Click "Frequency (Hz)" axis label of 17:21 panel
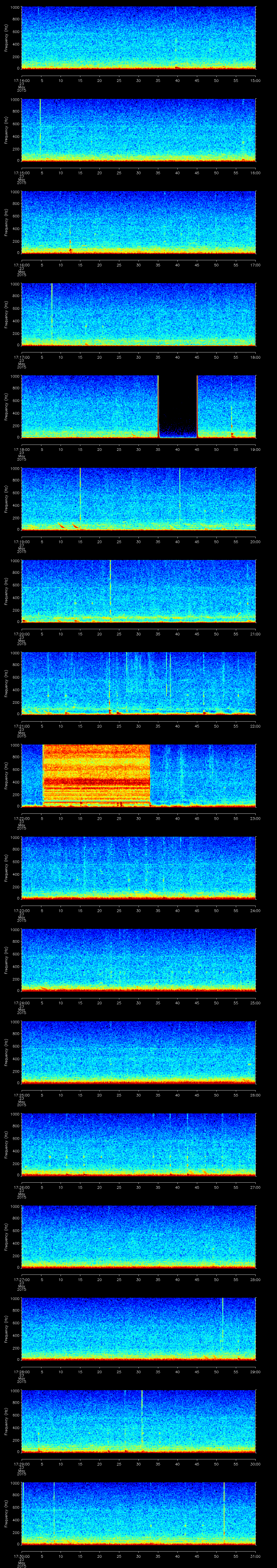This screenshot has height=1568, width=277. tap(6, 683)
